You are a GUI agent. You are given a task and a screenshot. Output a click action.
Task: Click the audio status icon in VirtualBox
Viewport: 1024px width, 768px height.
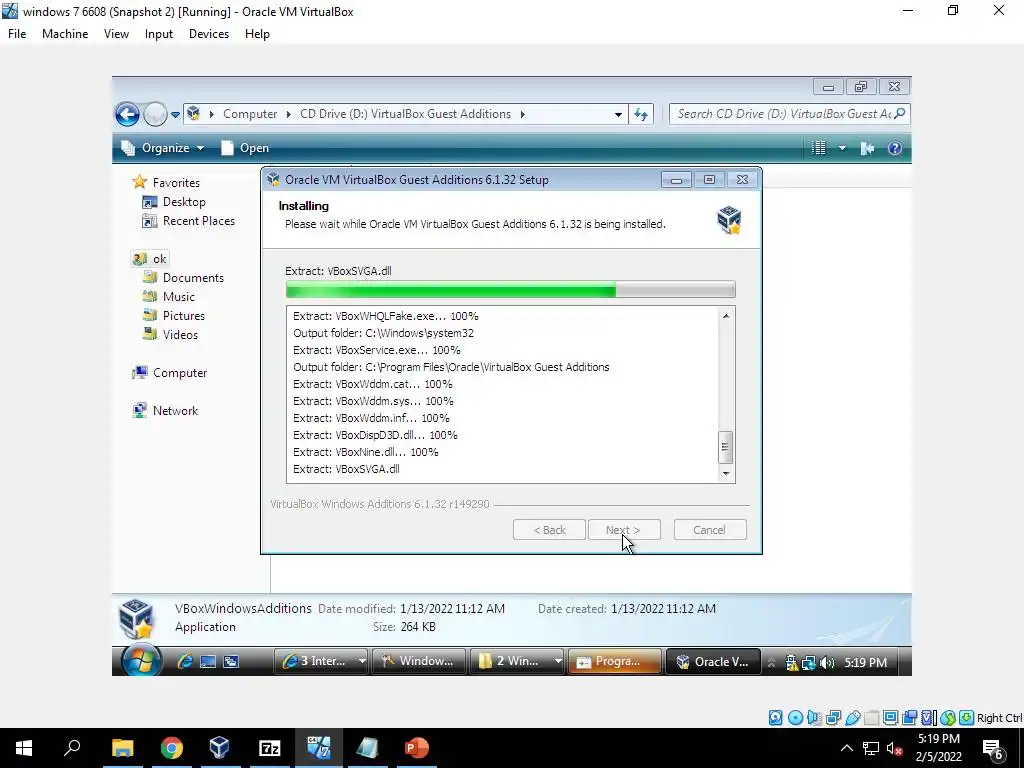pyautogui.click(x=814, y=718)
